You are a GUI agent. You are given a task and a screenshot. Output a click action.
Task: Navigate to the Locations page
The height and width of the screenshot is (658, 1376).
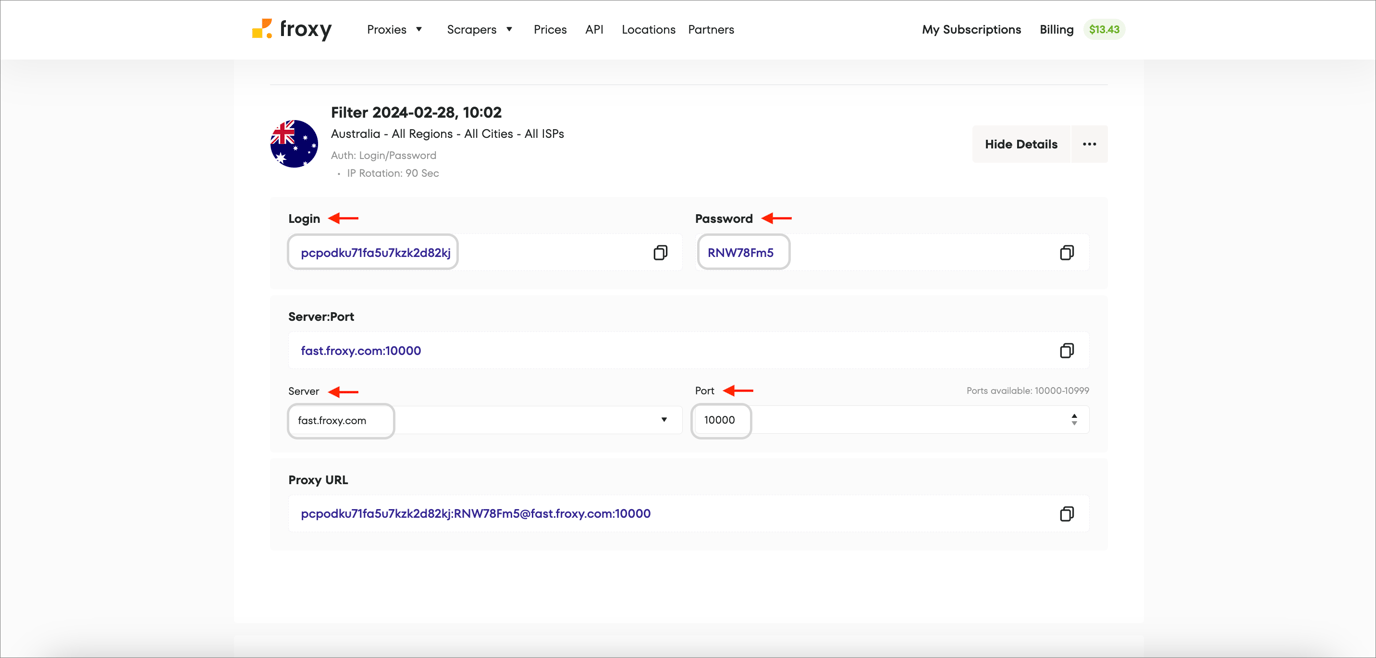click(648, 29)
